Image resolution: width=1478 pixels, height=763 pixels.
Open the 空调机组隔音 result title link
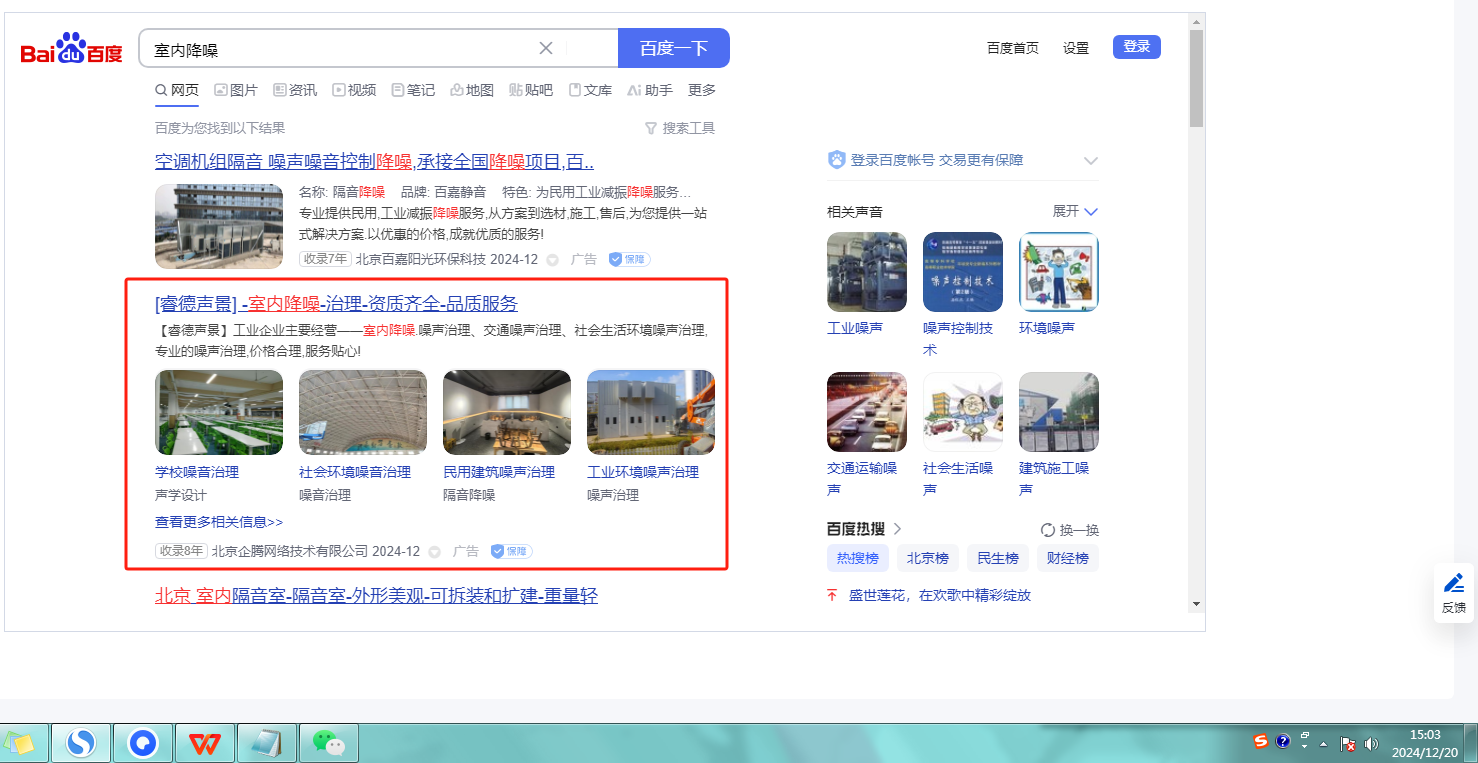[374, 162]
